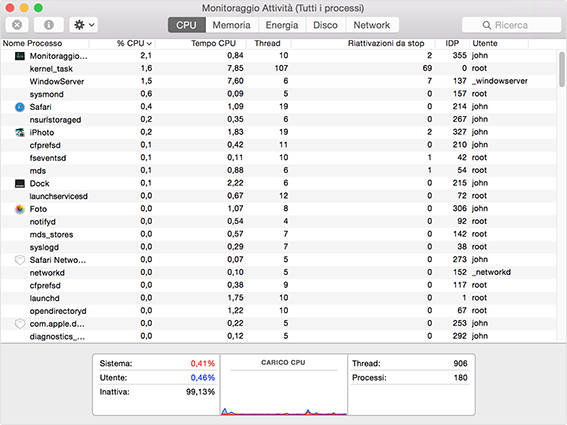
Task: Click Processi total 180
Action: coord(461,378)
